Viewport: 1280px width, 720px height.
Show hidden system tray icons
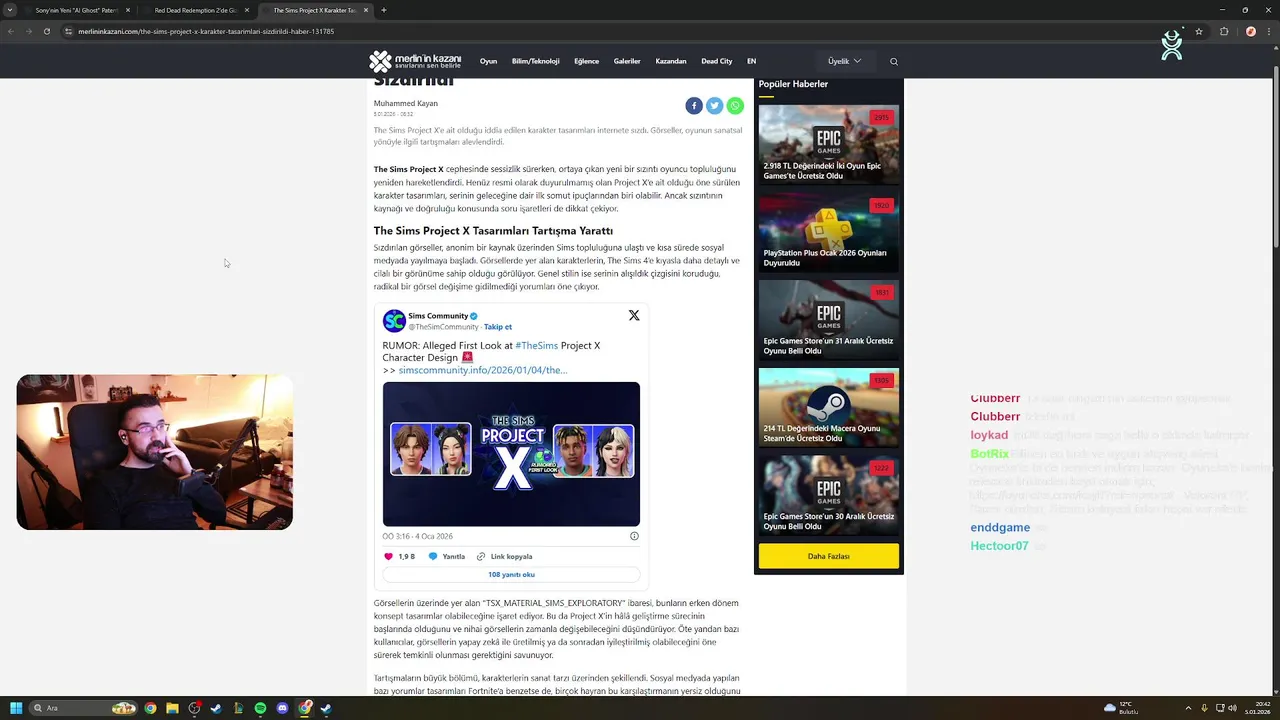tap(1188, 708)
